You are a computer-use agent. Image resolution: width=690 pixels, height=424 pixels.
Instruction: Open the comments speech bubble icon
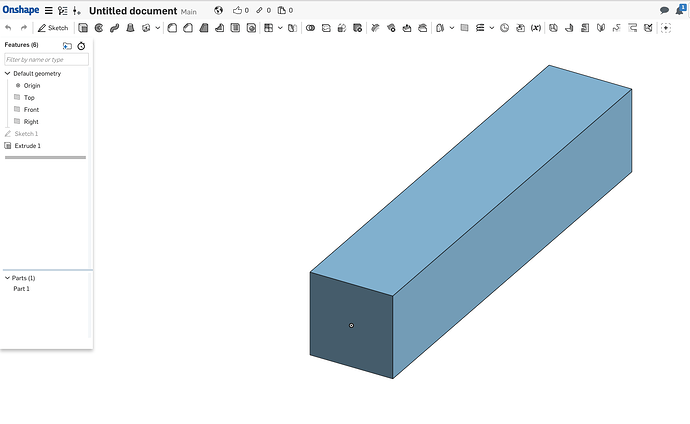tap(664, 11)
